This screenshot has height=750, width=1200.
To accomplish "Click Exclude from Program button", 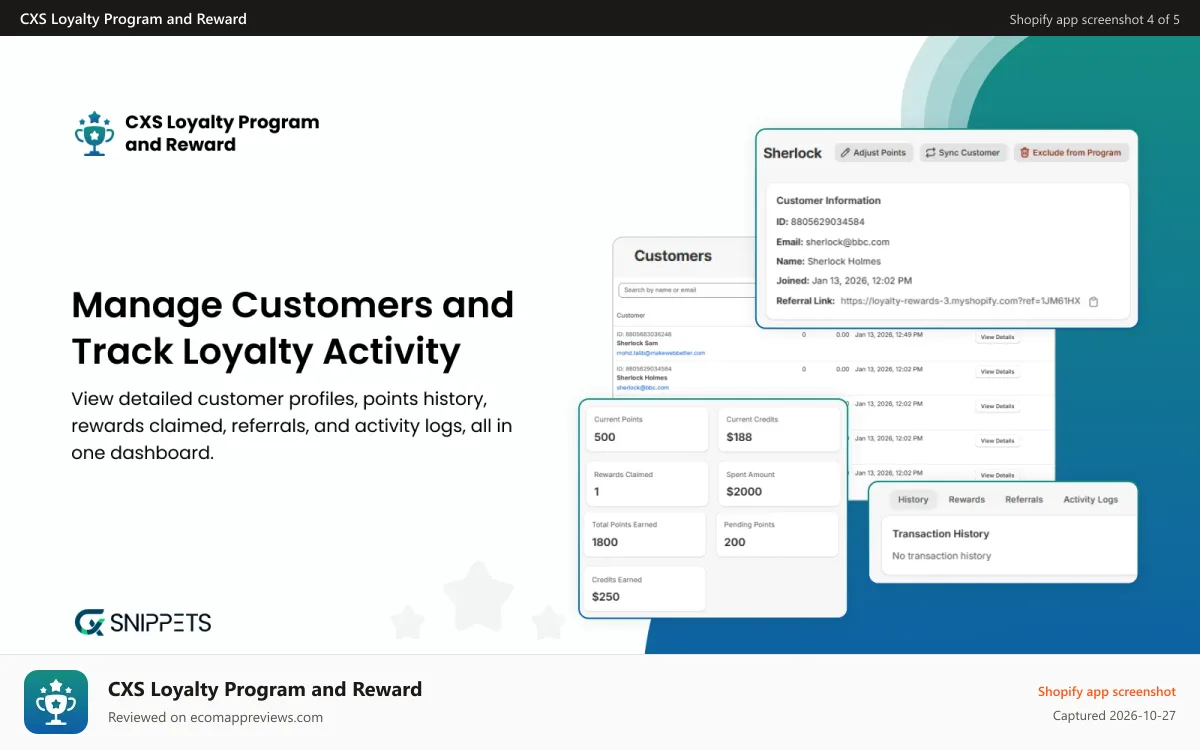I will pos(1072,153).
